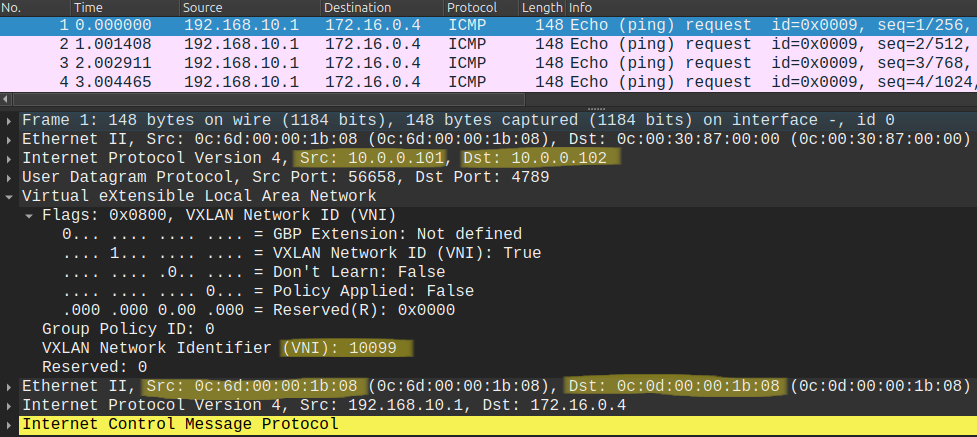Expand outer IPv4 row with Src 10.0.0.101
The width and height of the screenshot is (977, 437).
pyautogui.click(x=9, y=158)
